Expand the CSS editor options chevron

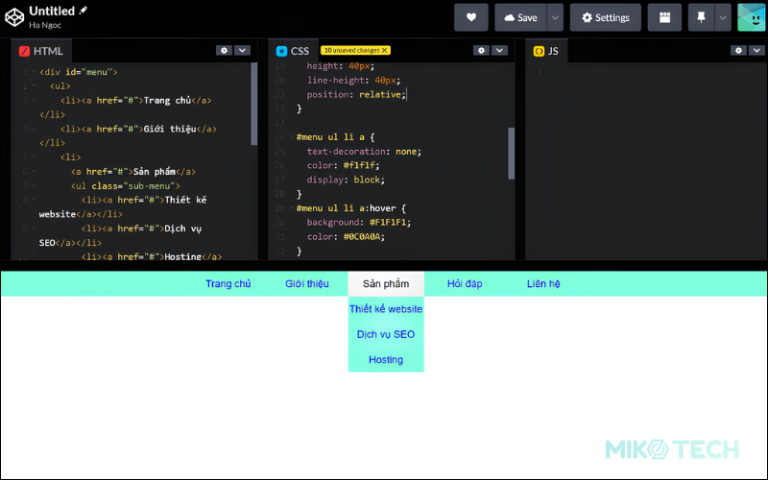[x=500, y=50]
